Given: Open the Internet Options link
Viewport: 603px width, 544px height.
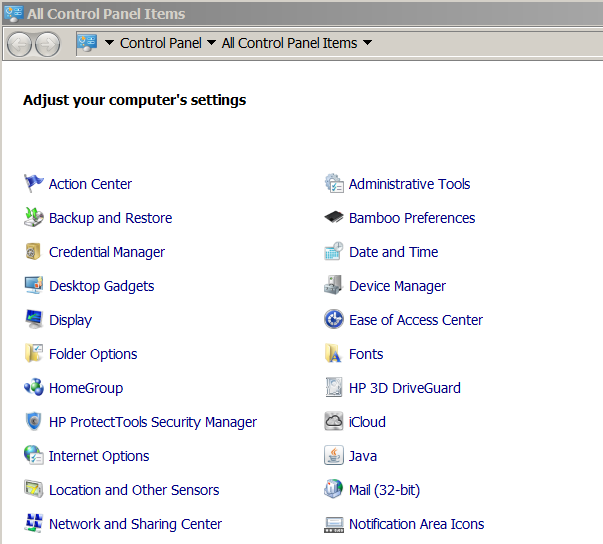Looking at the screenshot, I should (99, 456).
